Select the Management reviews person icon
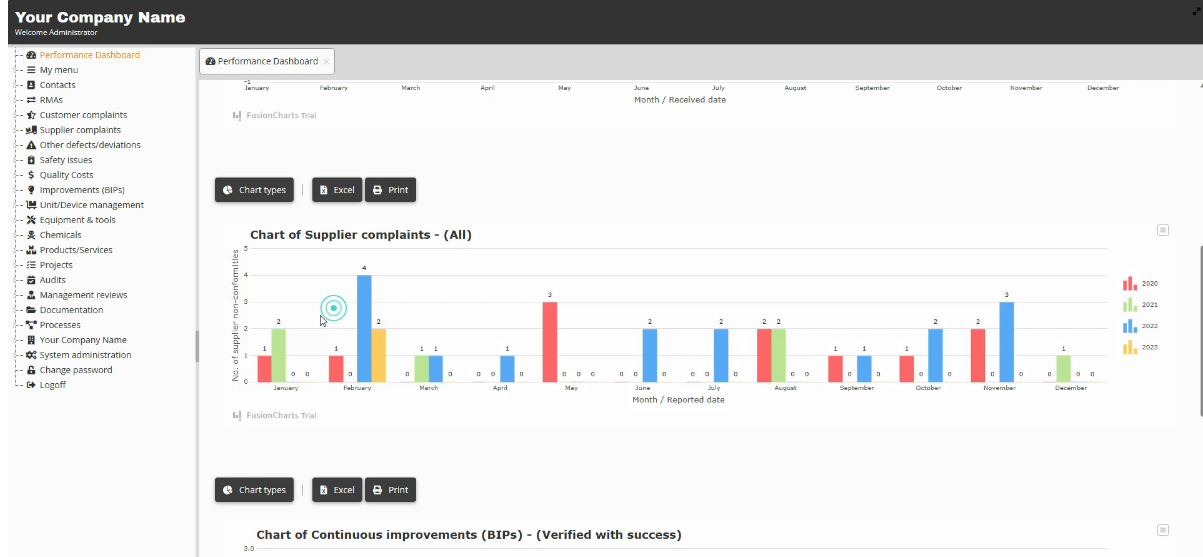 31,295
